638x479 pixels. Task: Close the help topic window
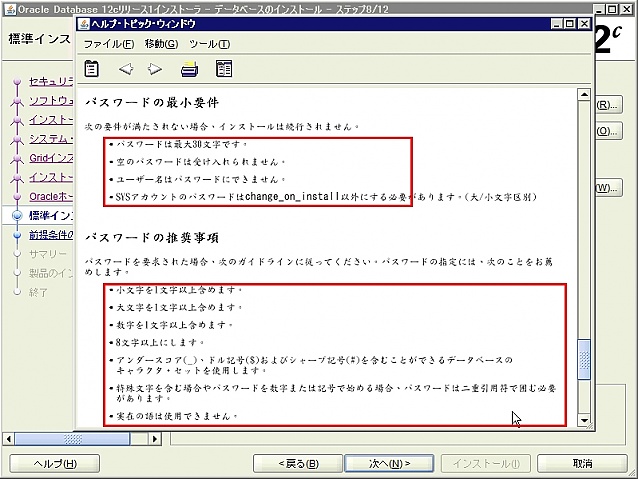[584, 24]
